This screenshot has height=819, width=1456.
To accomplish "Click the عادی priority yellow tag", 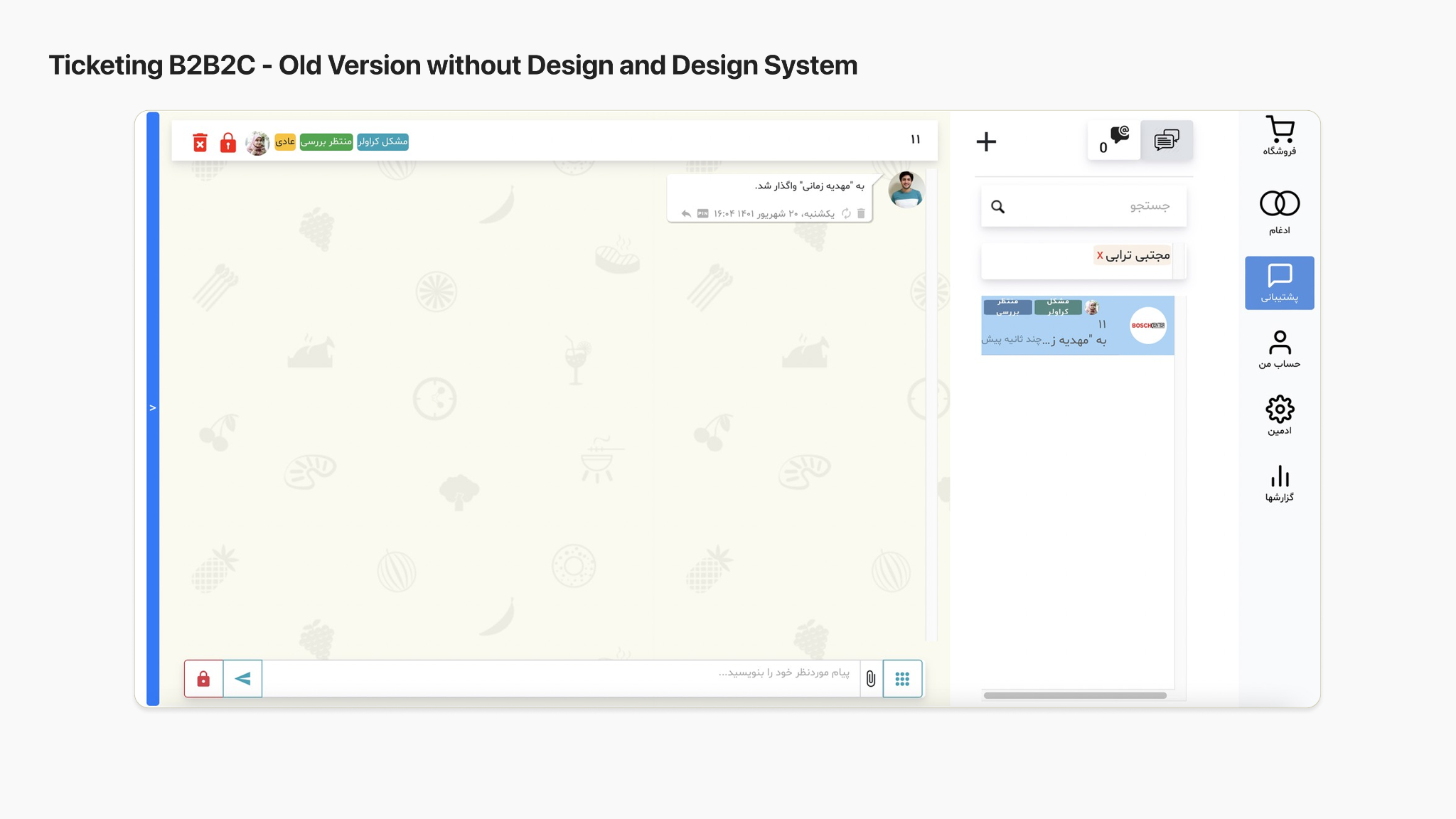I will (x=285, y=141).
